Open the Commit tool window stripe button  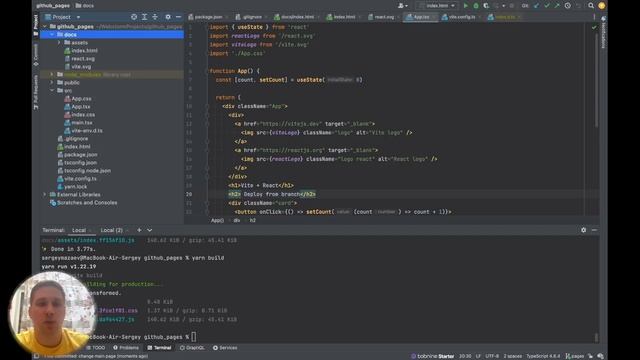pos(36,55)
